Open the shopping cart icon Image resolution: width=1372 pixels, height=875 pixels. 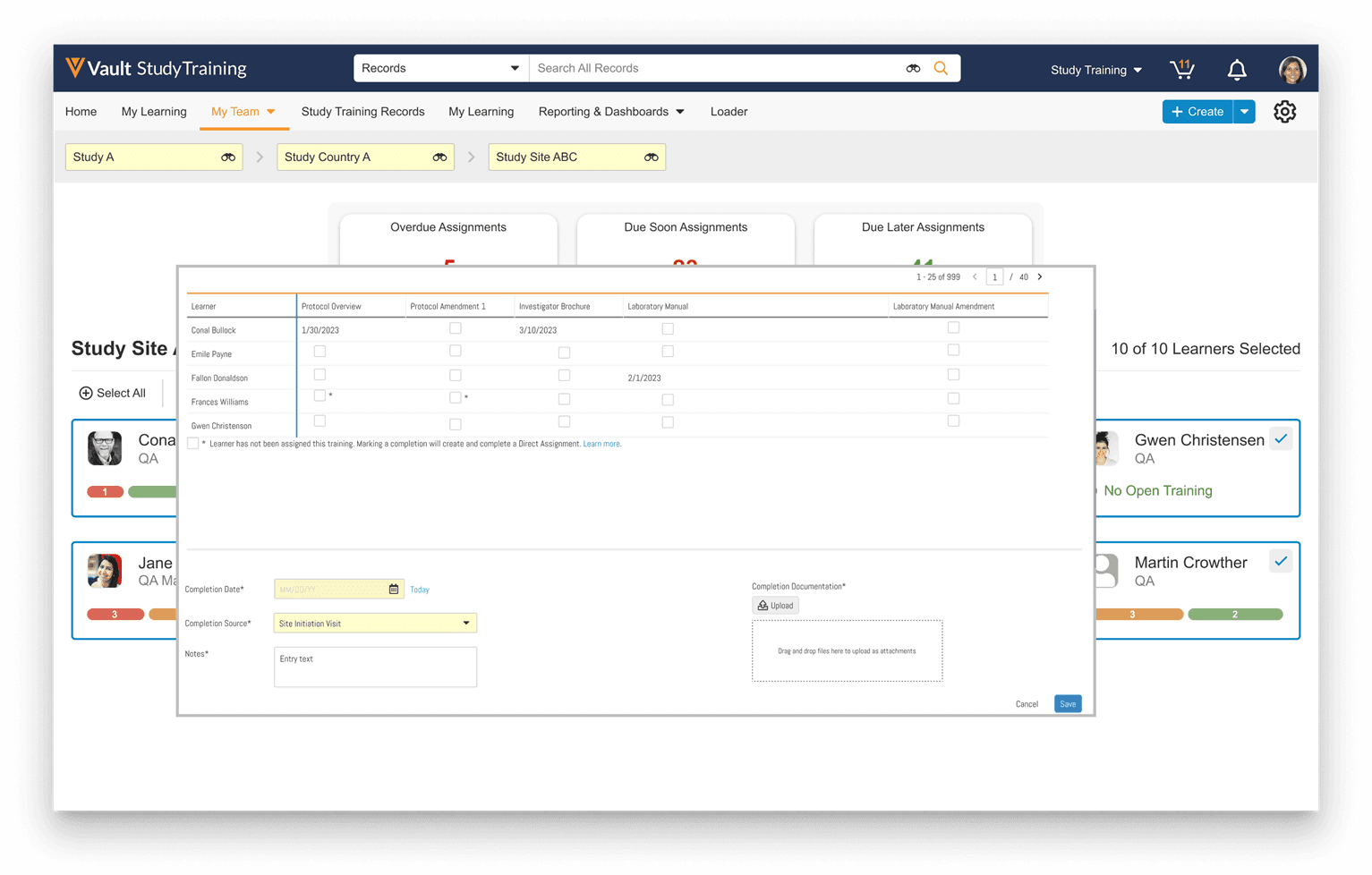pyautogui.click(x=1182, y=69)
